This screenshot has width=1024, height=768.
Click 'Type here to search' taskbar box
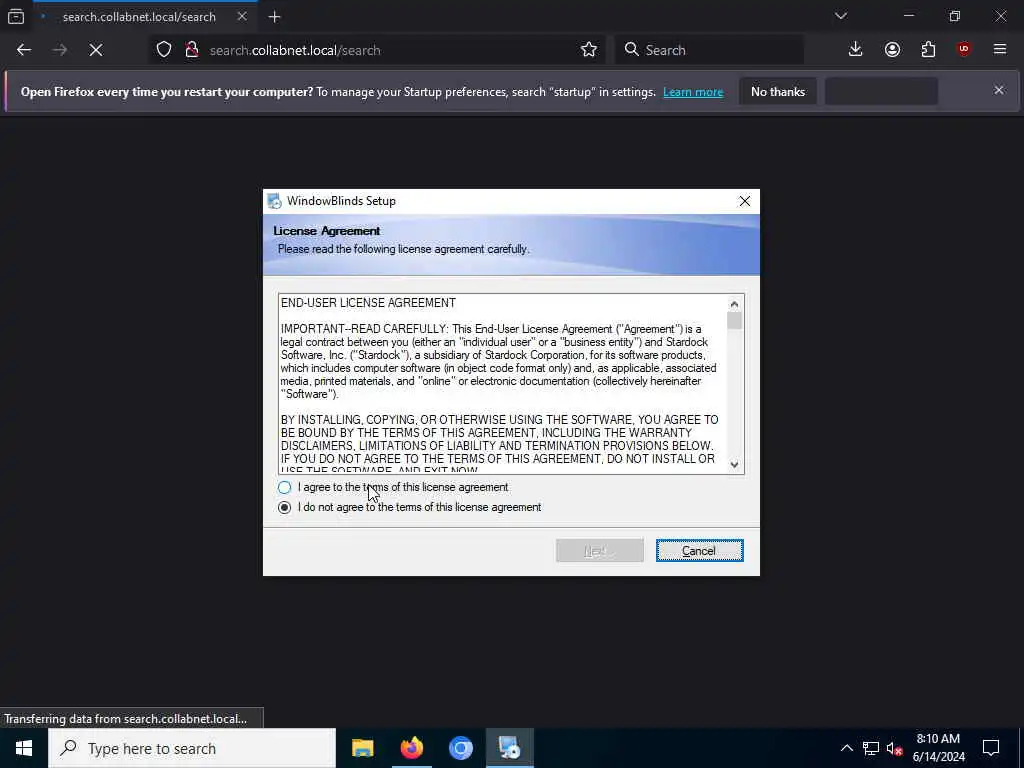click(192, 748)
